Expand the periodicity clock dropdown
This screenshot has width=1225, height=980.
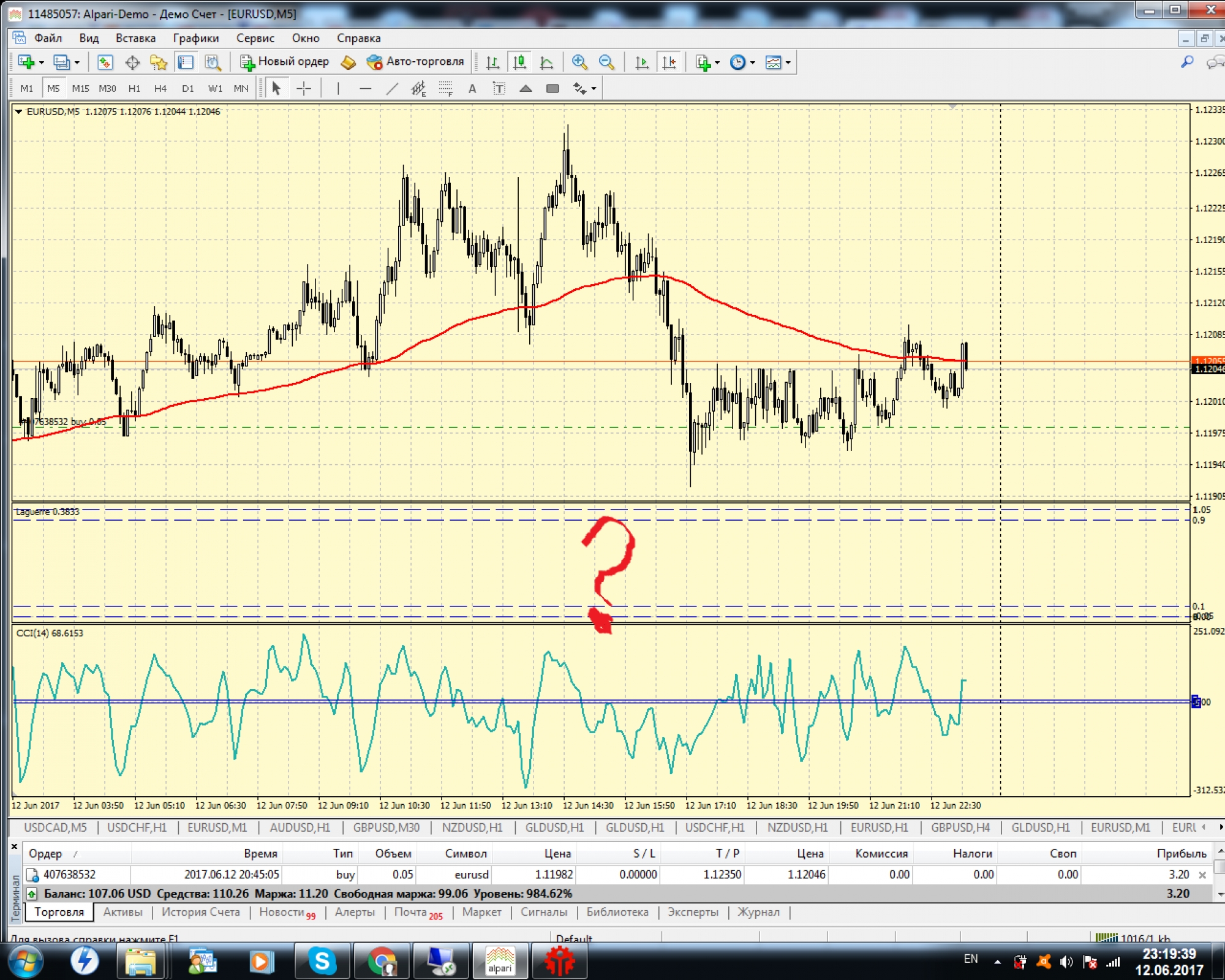pos(742,62)
